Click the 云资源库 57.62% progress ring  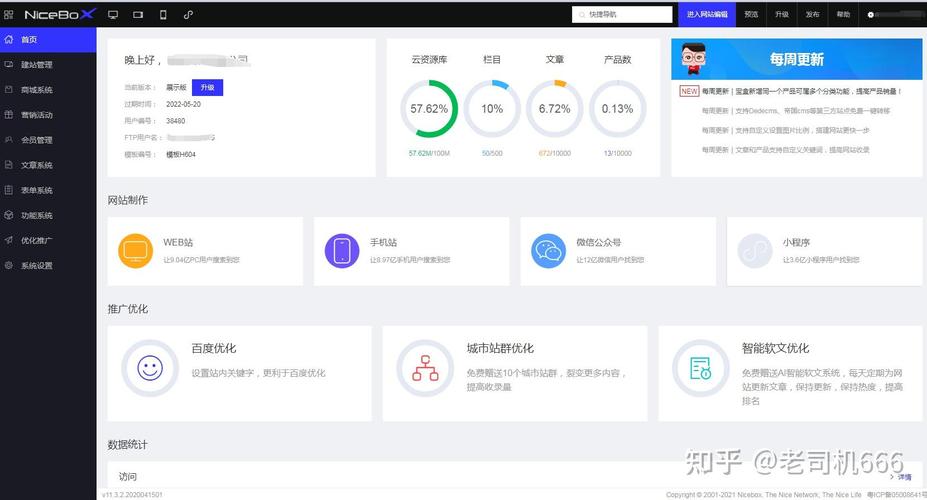(x=429, y=109)
